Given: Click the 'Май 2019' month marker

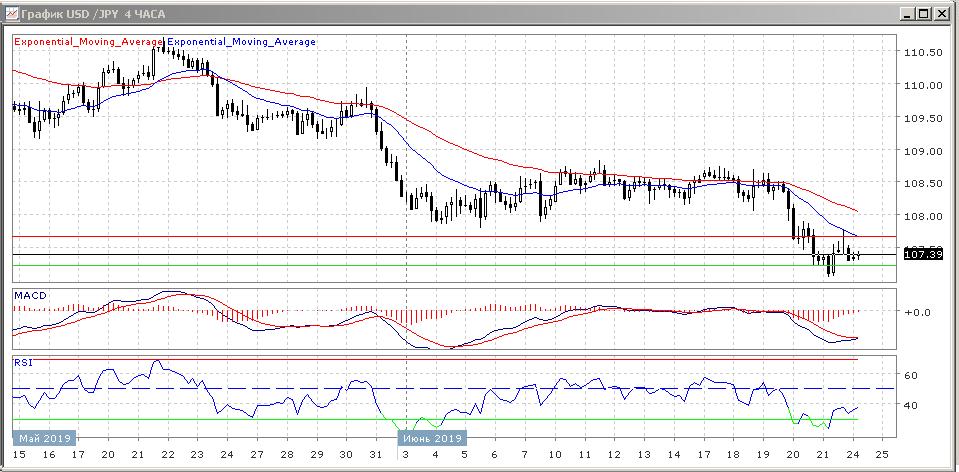Looking at the screenshot, I should 43,438.
